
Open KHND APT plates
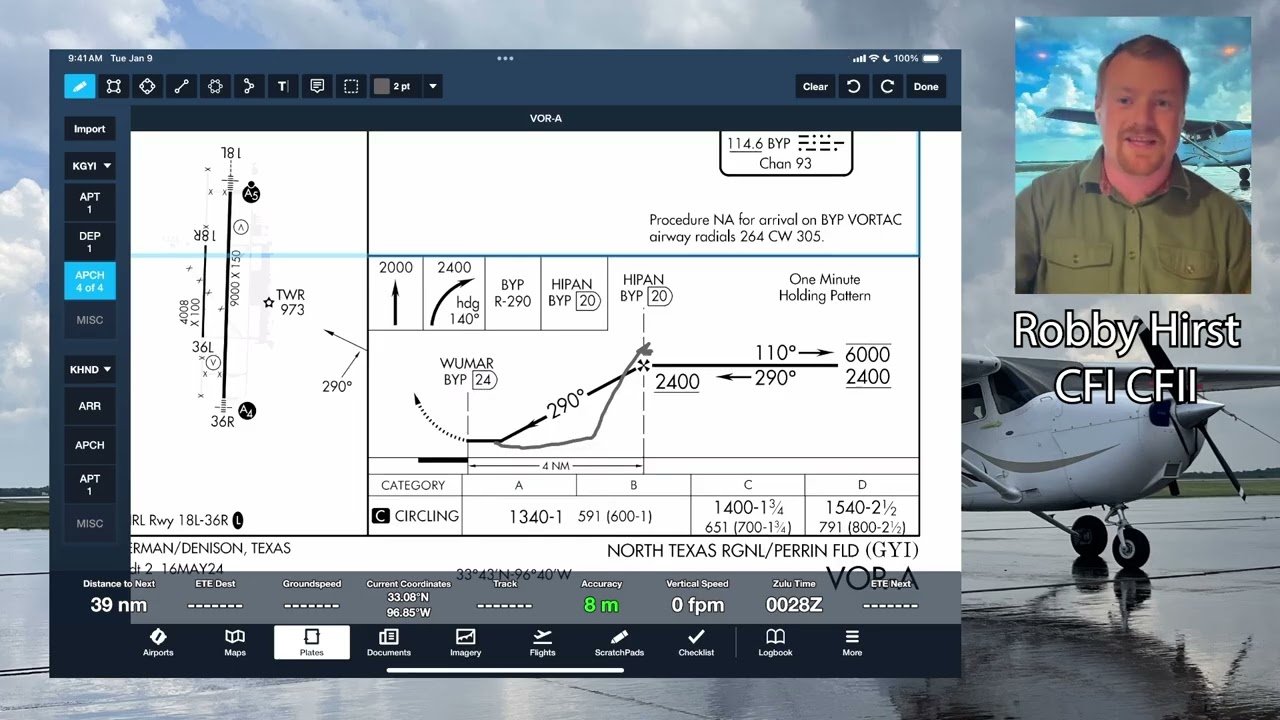point(90,484)
